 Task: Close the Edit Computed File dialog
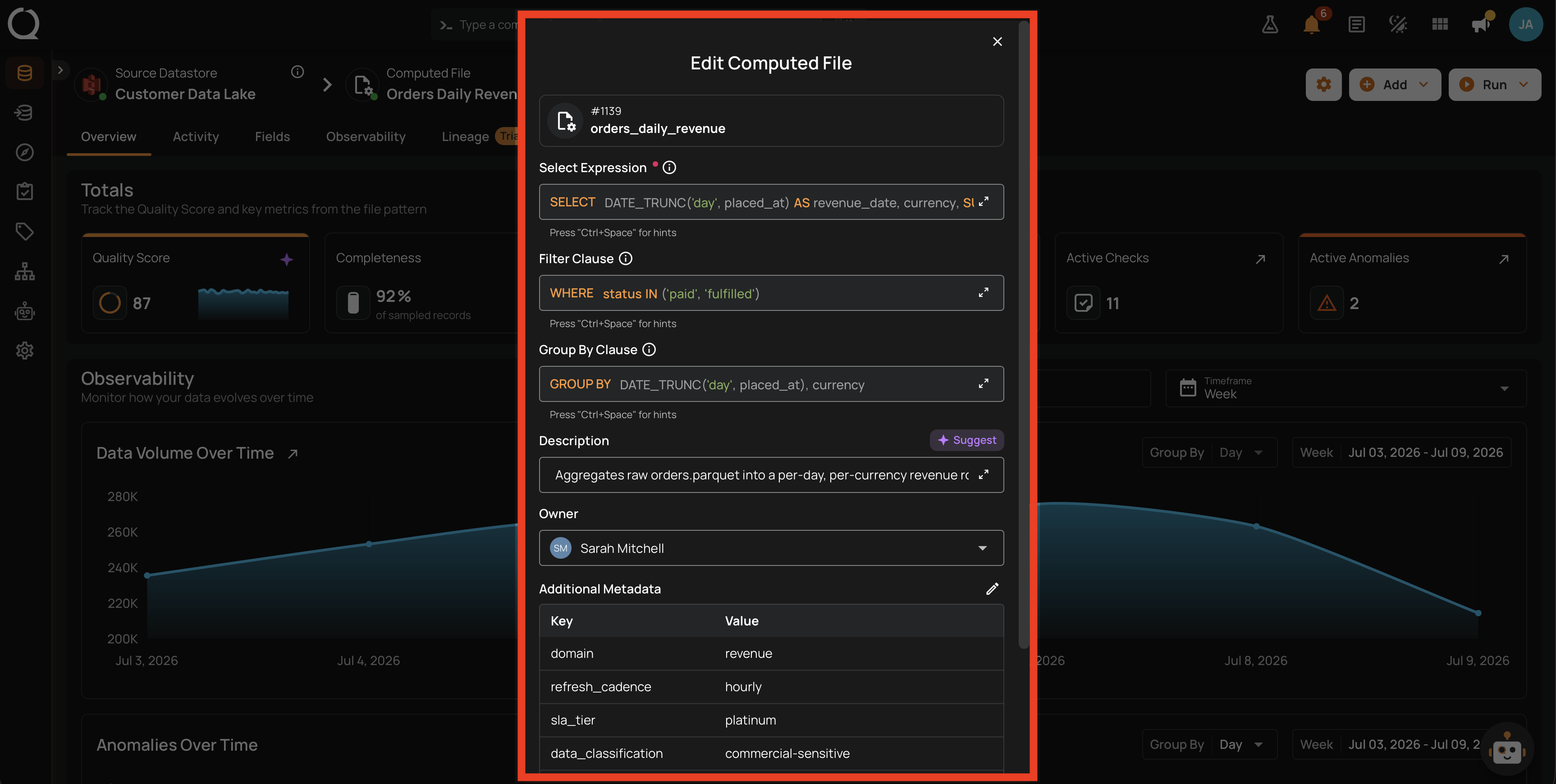coord(997,41)
